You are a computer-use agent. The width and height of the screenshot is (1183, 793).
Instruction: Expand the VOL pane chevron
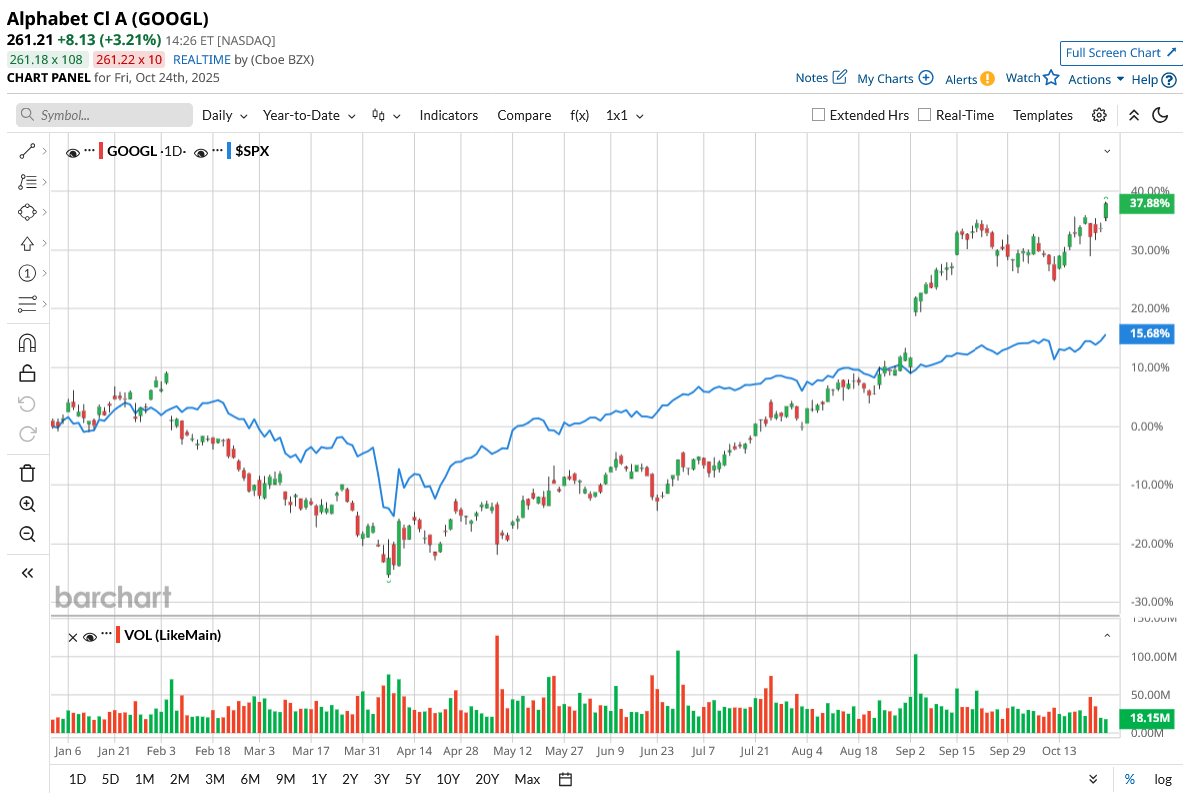coord(1107,635)
